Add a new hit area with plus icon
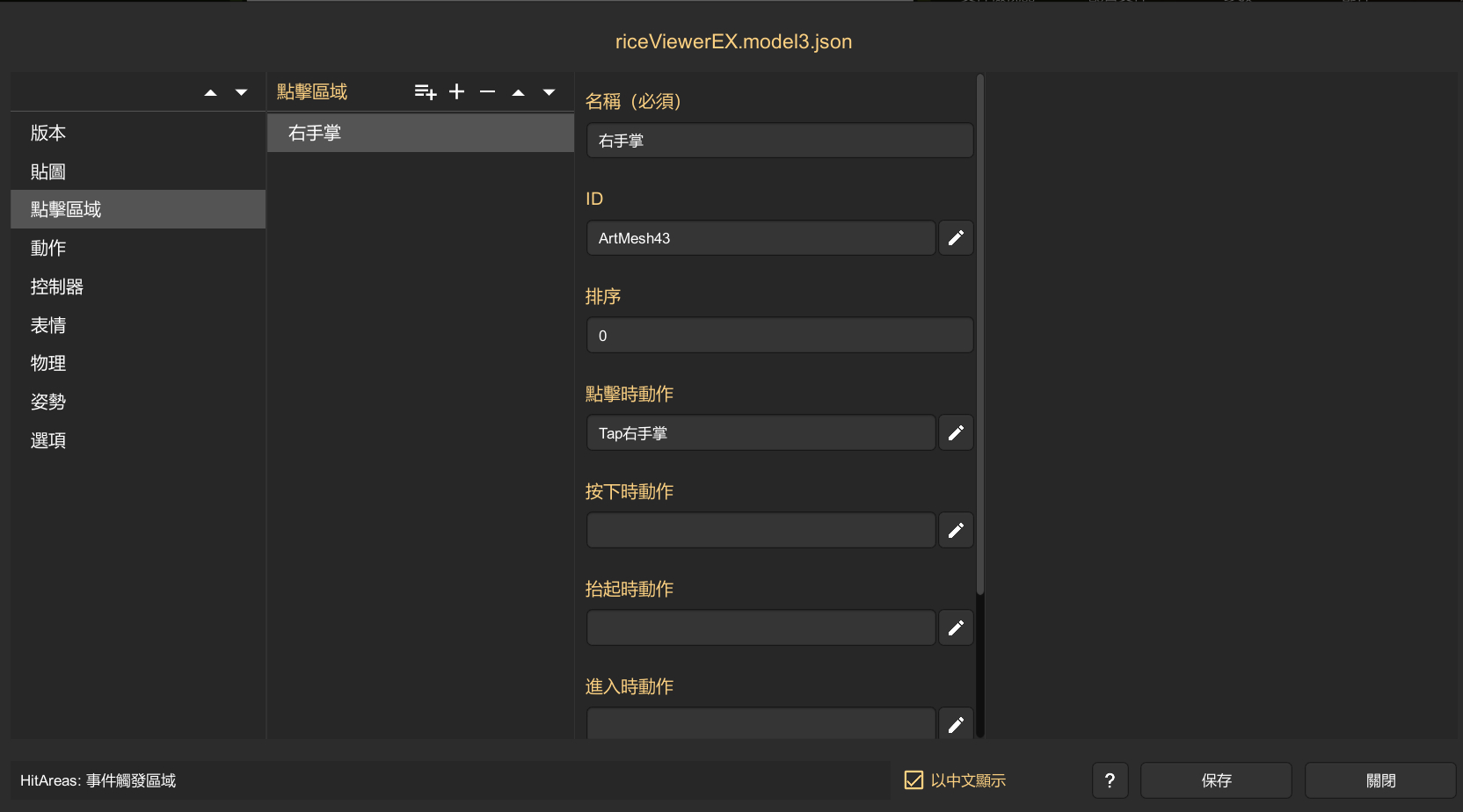Viewport: 1463px width, 812px height. coord(456,92)
